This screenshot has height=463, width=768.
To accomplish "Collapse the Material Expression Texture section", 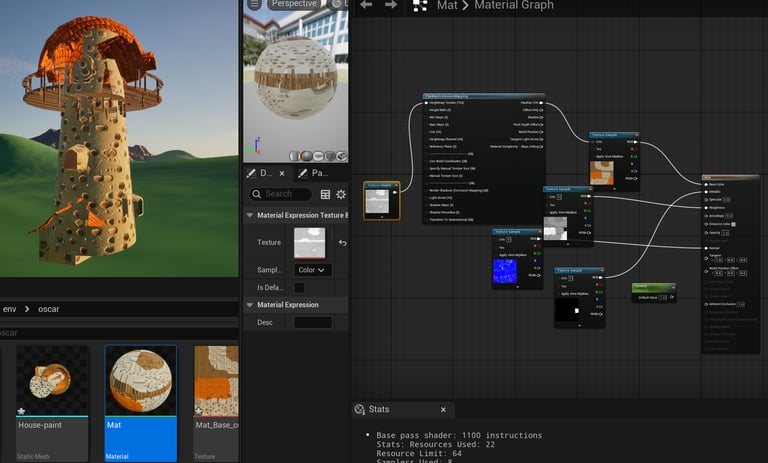I will point(250,215).
